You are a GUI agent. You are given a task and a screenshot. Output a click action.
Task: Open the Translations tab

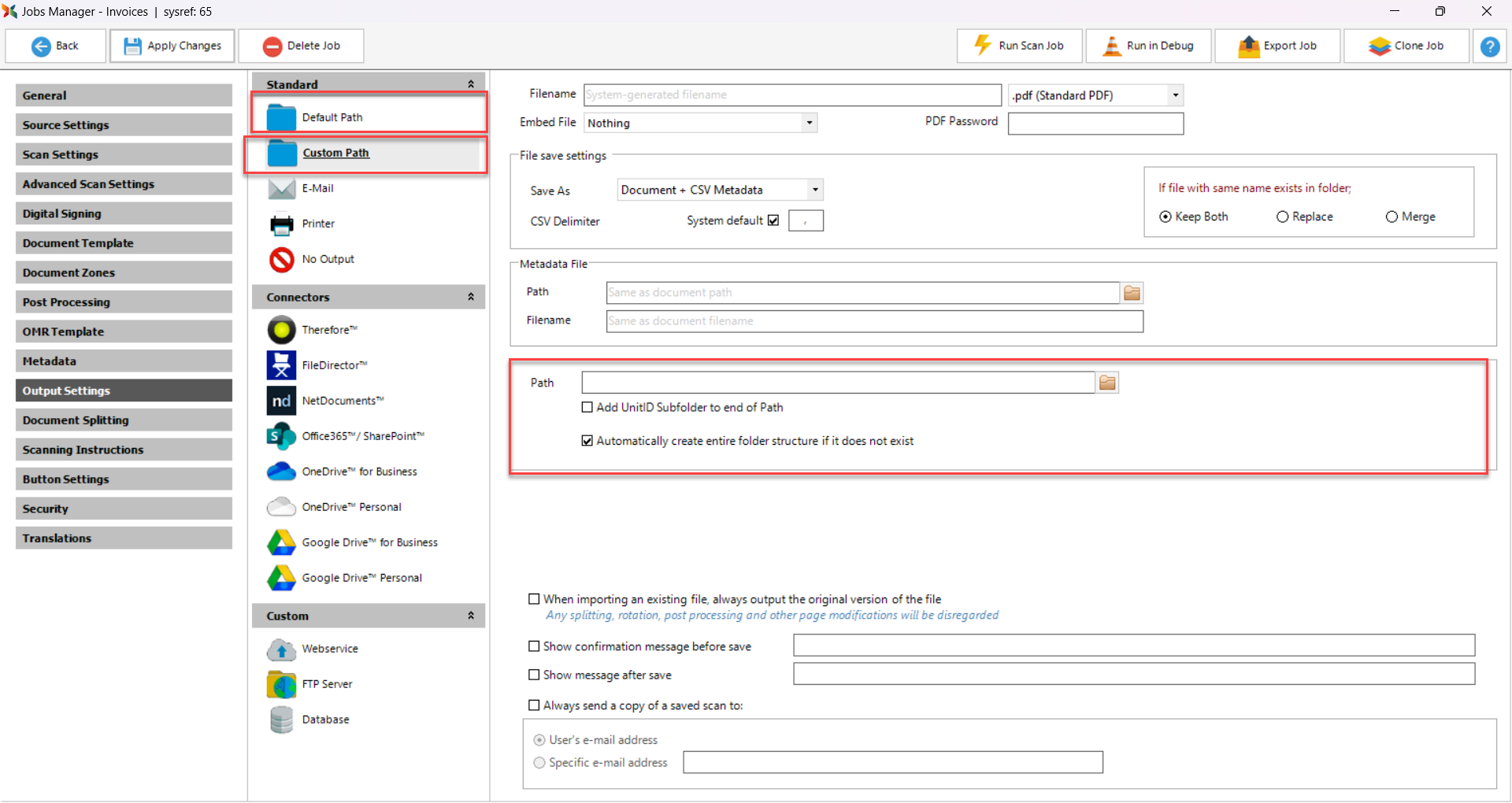(x=124, y=538)
